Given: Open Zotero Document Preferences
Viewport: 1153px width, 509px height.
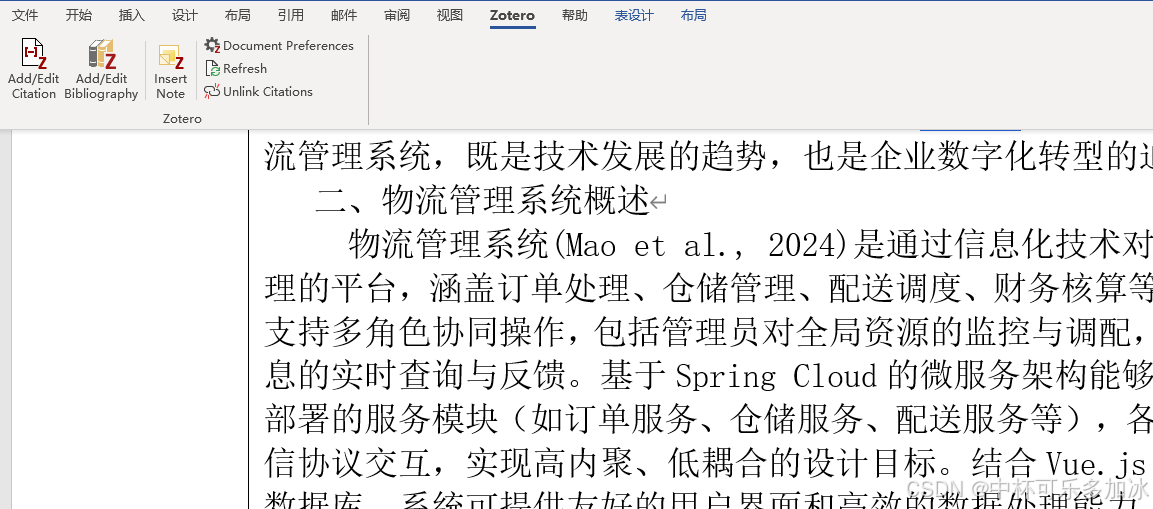Looking at the screenshot, I should (x=279, y=46).
